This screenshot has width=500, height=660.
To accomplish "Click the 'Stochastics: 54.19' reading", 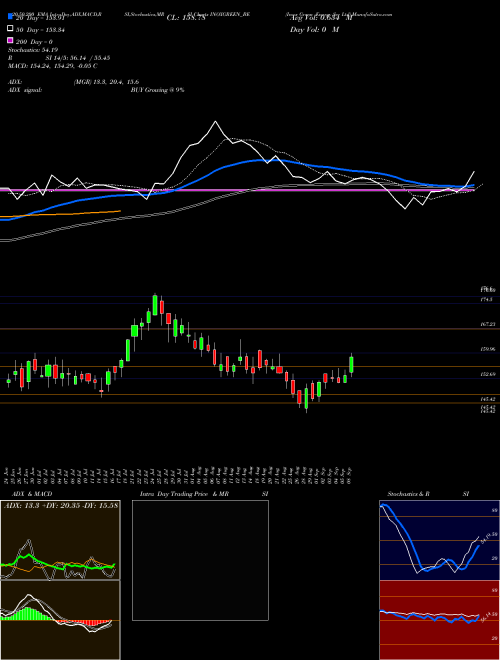I will coord(32,50).
